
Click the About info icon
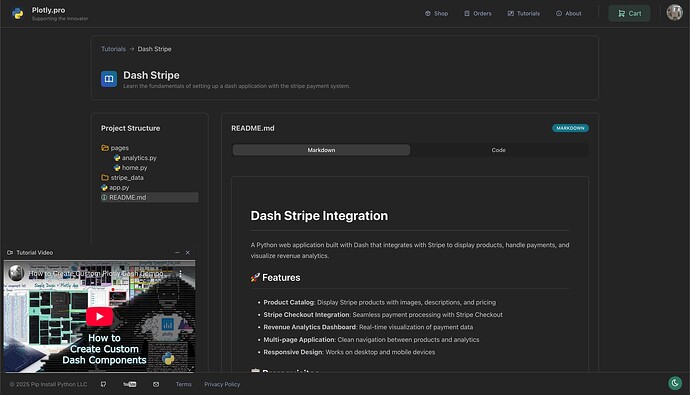point(559,14)
